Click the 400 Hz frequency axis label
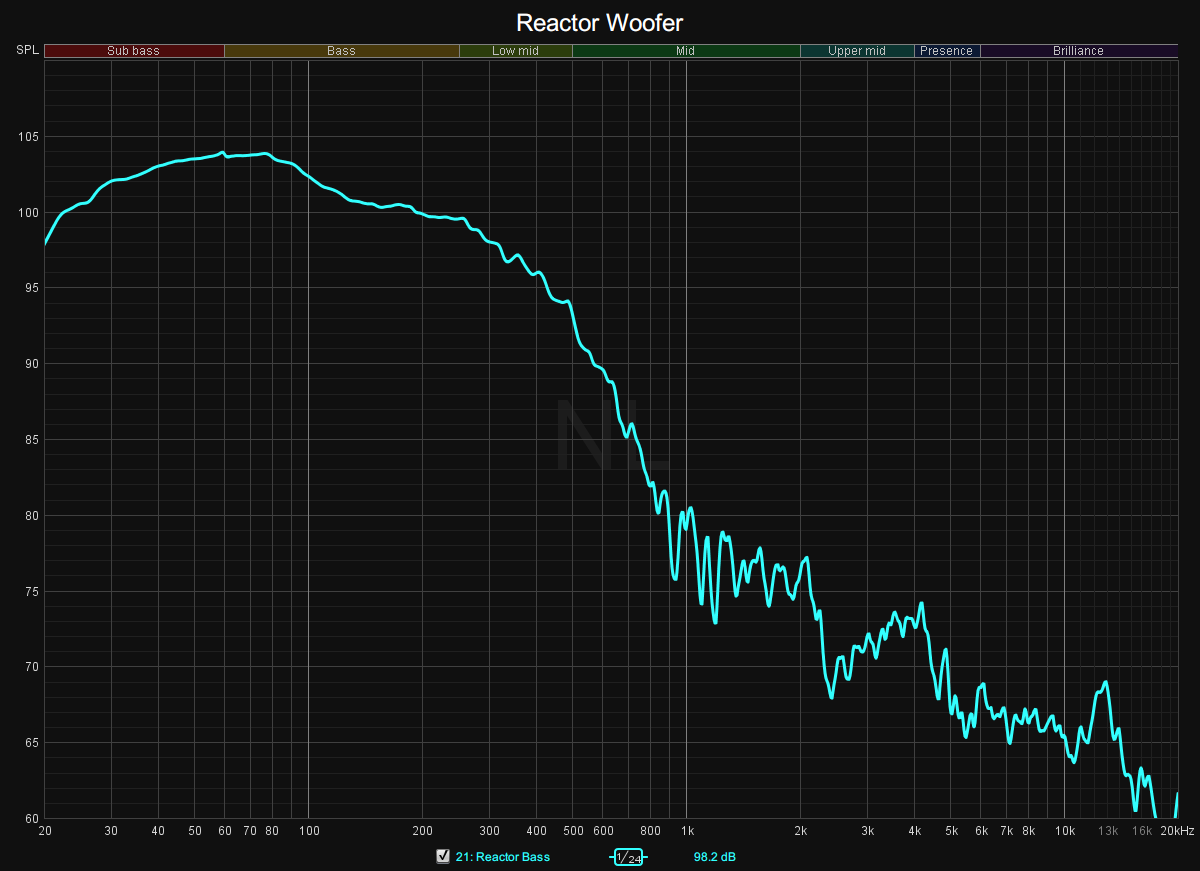This screenshot has width=1200, height=871. tap(536, 831)
